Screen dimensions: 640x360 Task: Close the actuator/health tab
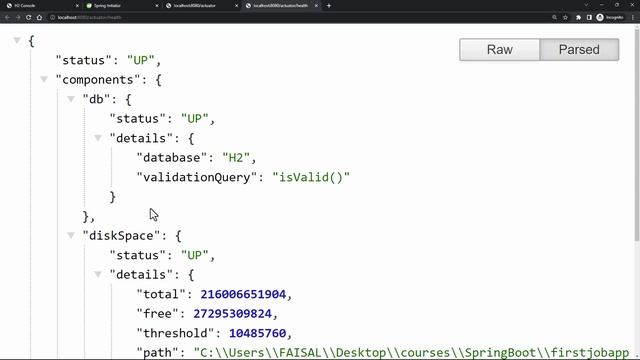click(x=316, y=6)
